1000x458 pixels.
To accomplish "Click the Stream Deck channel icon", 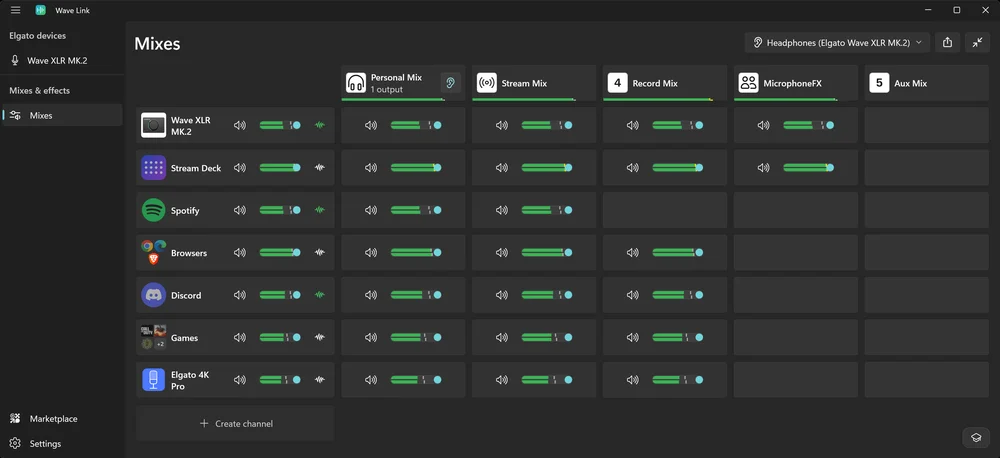I will (153, 168).
